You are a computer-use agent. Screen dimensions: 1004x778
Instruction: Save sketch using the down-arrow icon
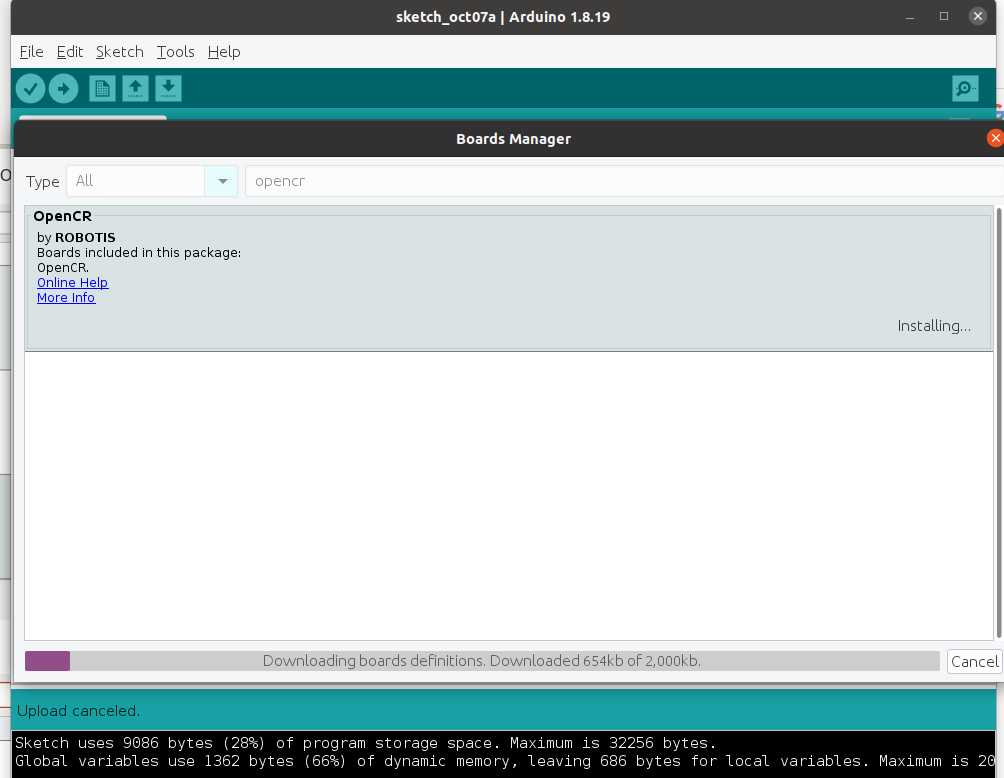tap(168, 88)
